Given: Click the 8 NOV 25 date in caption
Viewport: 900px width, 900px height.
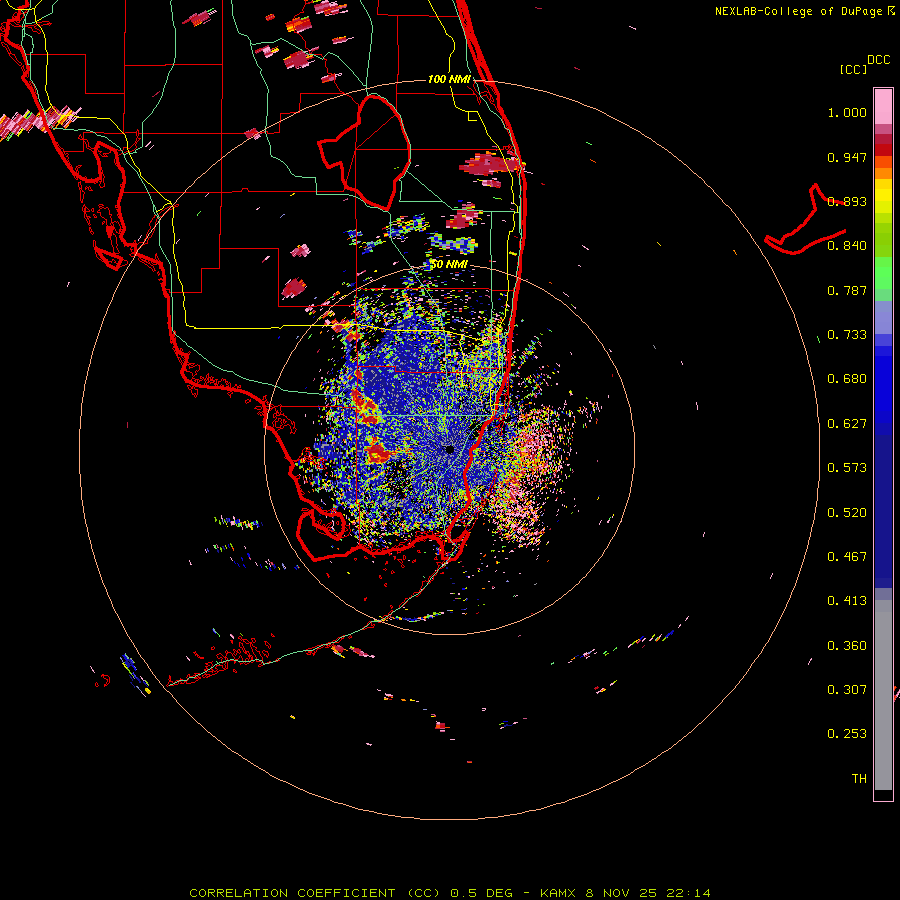Looking at the screenshot, I should 622,893.
